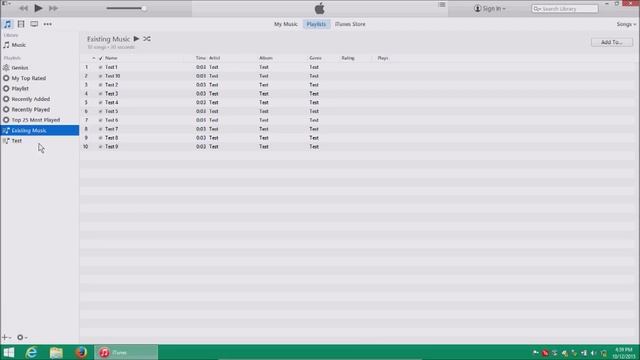Toggle the checkbox for song Test 6

100,120
